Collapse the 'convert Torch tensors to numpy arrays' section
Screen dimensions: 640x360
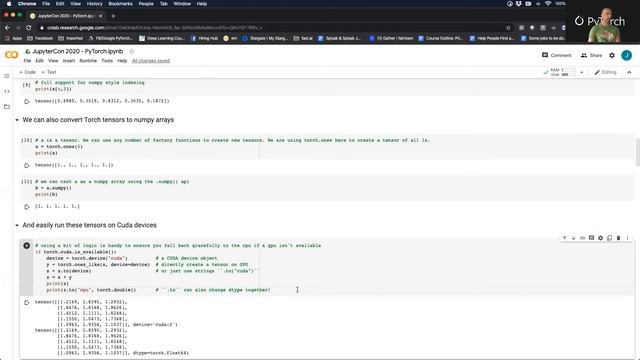pyautogui.click(x=17, y=120)
